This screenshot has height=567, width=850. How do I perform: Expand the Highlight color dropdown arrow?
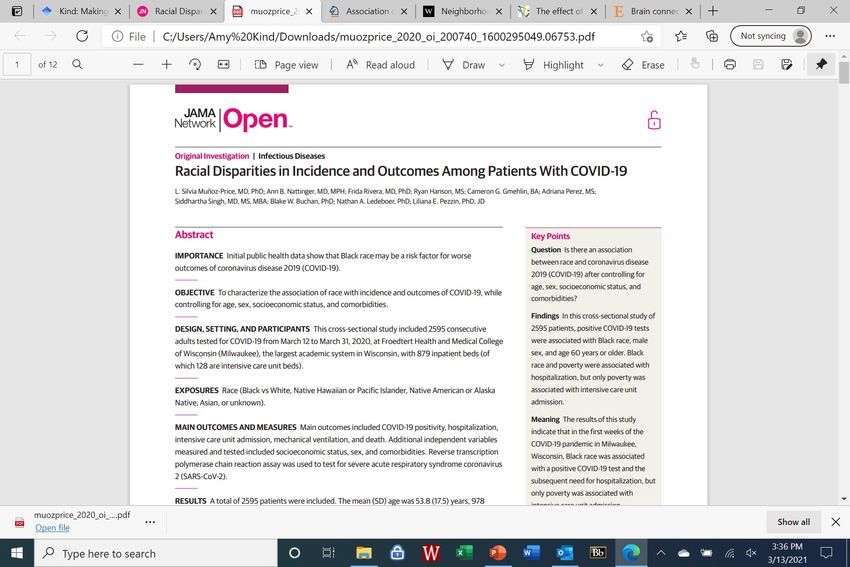pos(601,65)
